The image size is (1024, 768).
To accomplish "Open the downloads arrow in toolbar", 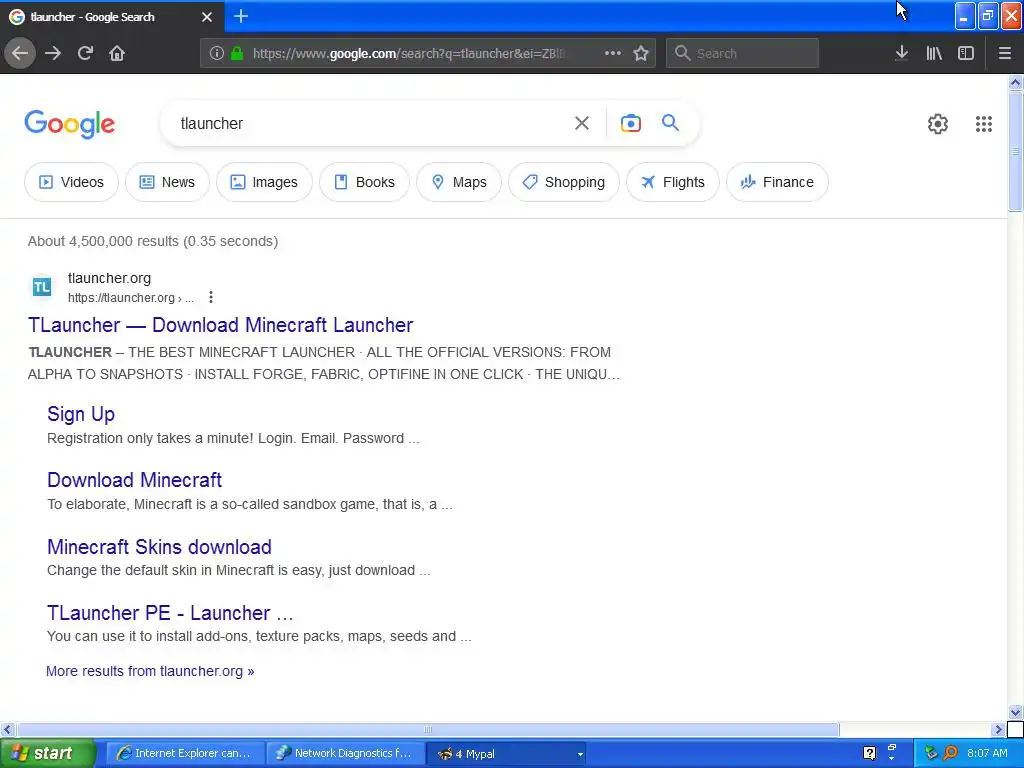I will click(901, 53).
